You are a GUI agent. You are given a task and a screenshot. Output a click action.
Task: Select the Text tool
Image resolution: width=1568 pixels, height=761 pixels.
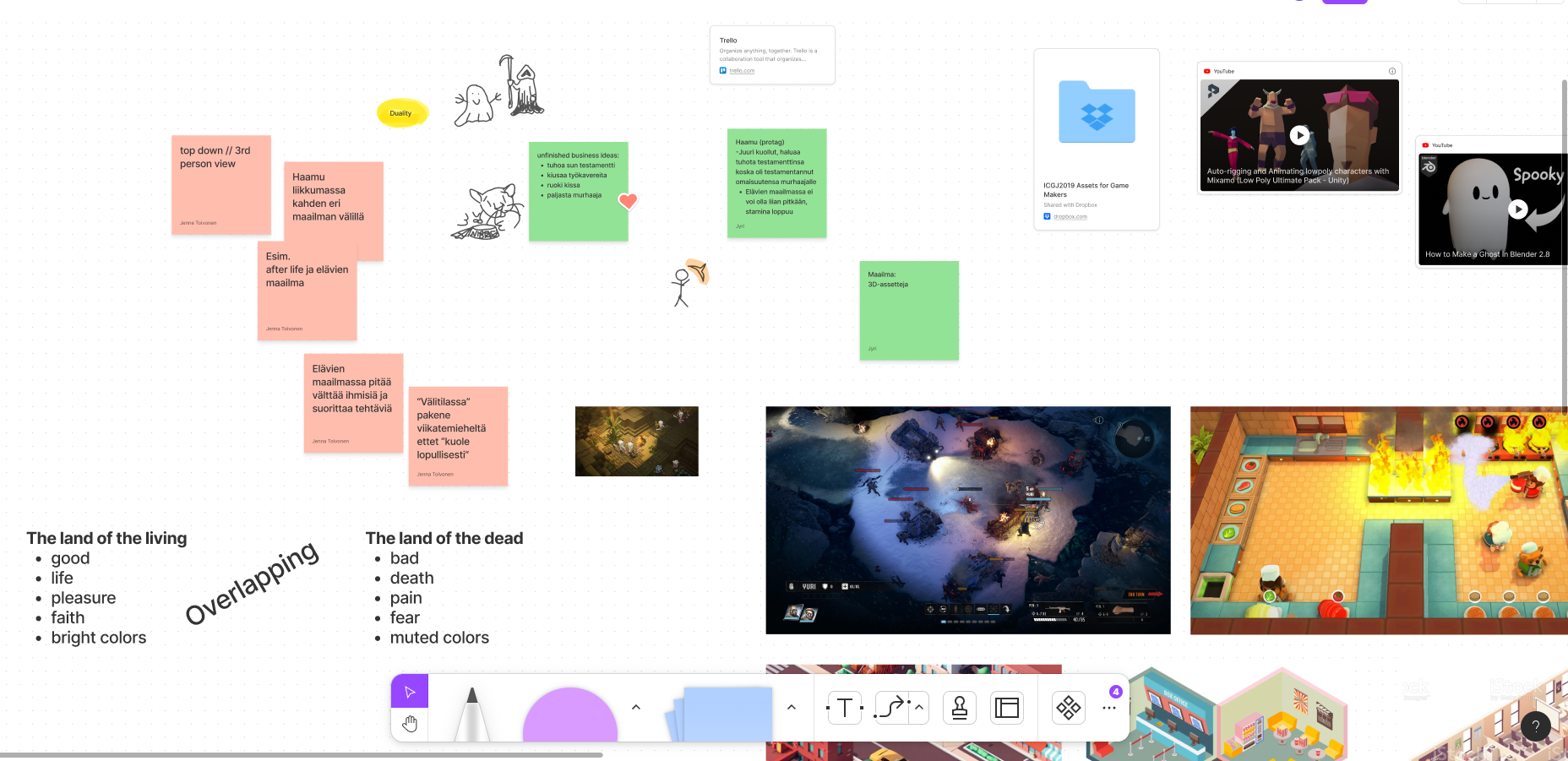pos(845,708)
